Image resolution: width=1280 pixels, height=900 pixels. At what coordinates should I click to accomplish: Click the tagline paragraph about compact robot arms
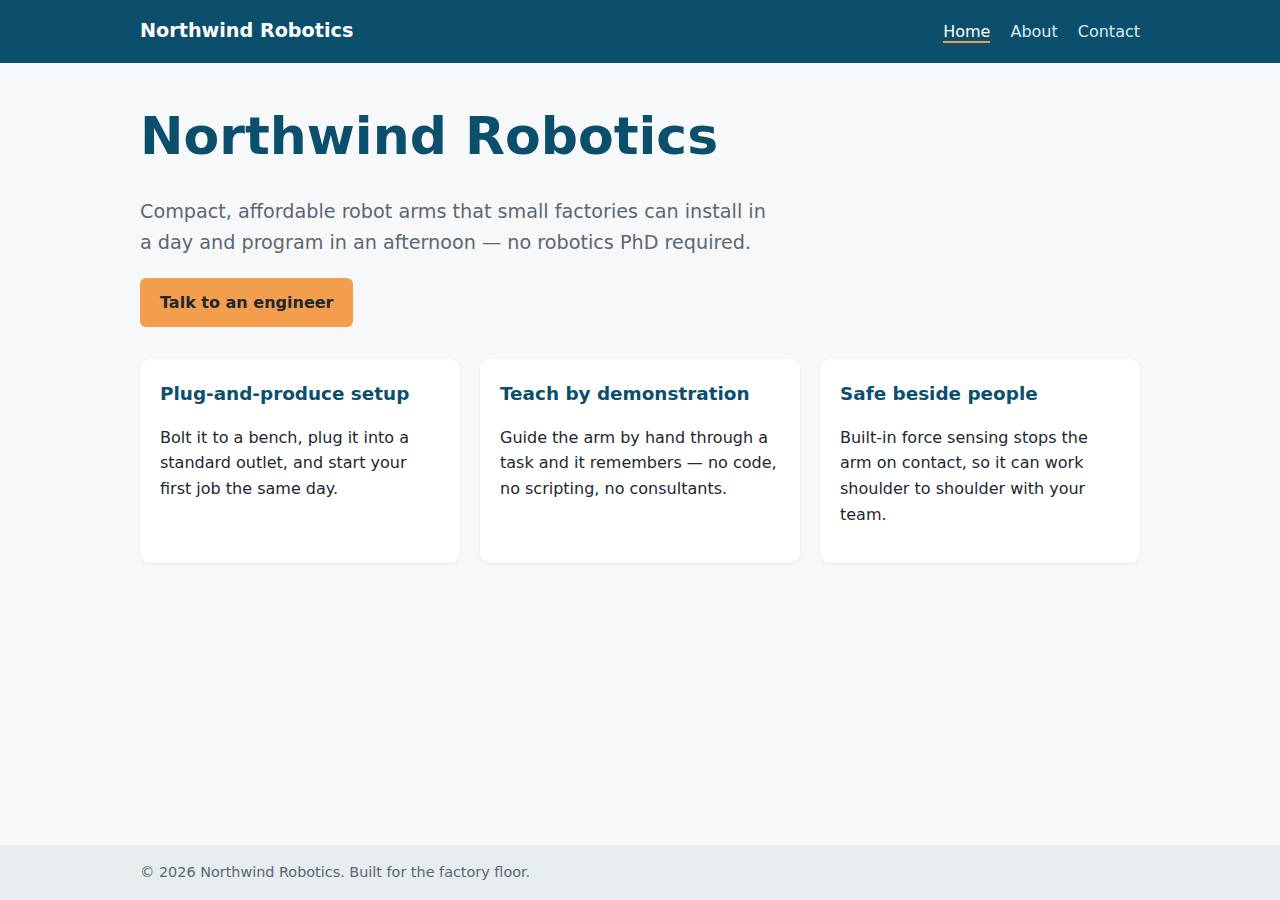point(453,226)
